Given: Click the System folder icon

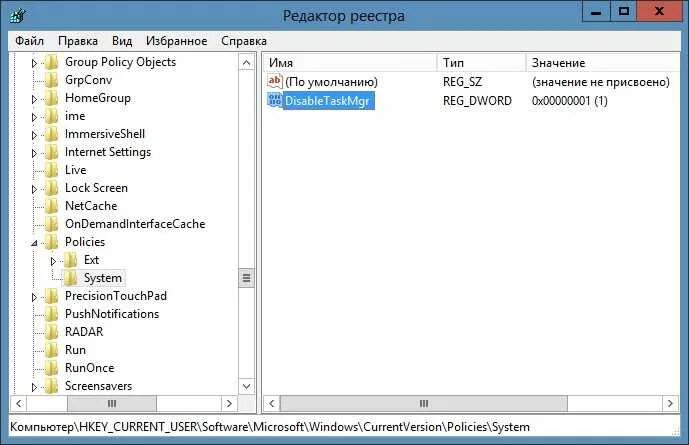Looking at the screenshot, I should tap(70, 278).
